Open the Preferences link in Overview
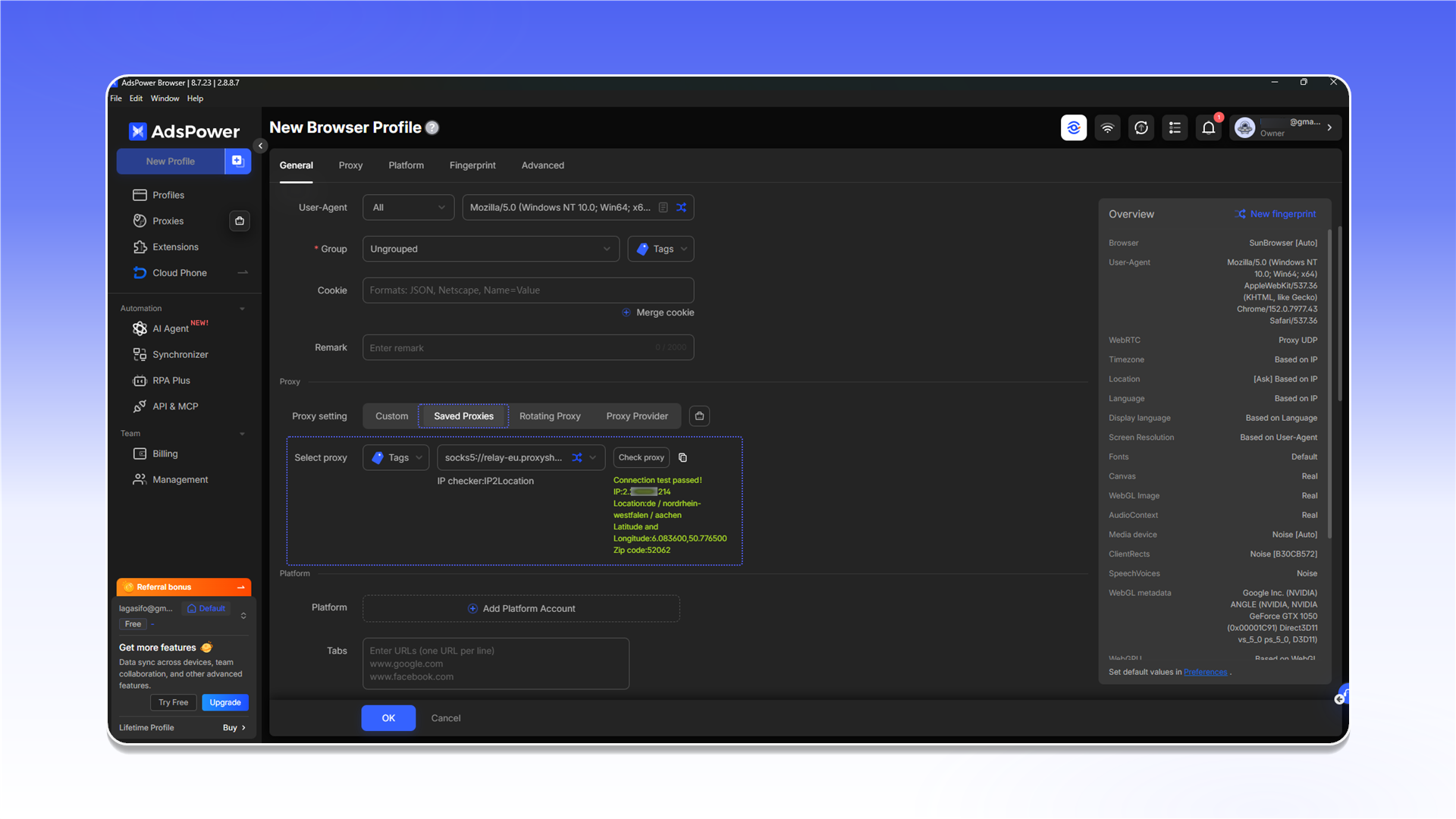The image size is (1456, 819). [x=1205, y=673]
